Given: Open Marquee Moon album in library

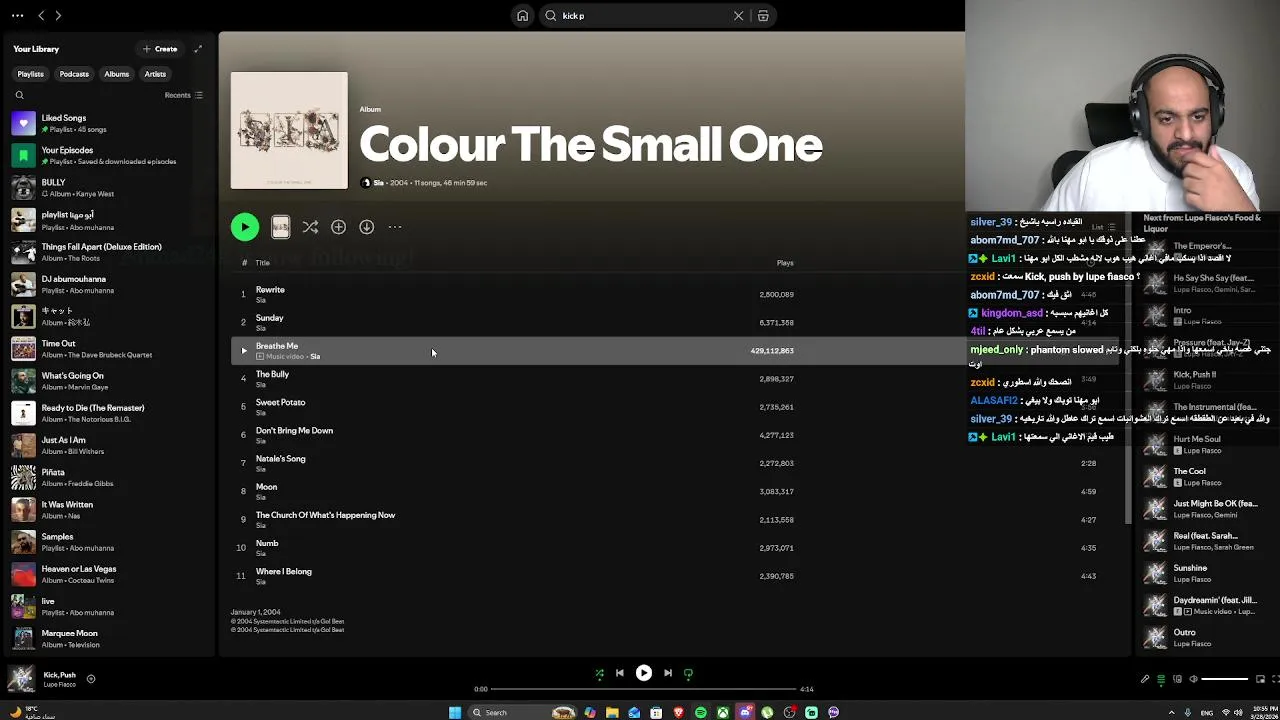Looking at the screenshot, I should tap(108, 638).
